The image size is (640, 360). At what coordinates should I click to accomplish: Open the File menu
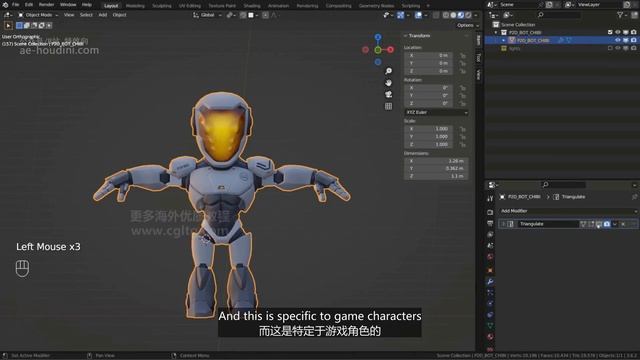coord(15,5)
